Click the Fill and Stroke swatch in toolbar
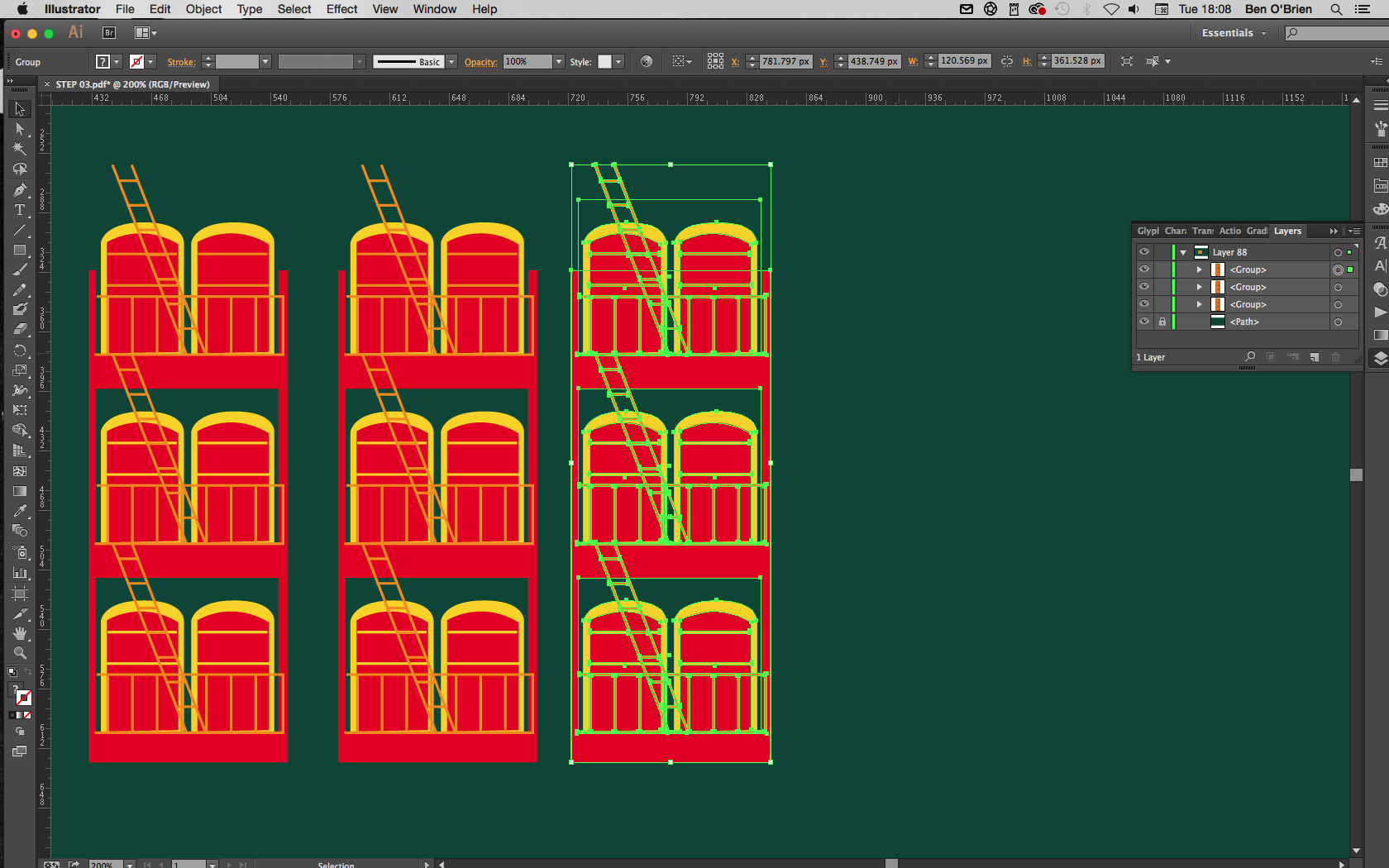The height and width of the screenshot is (868, 1389). (x=21, y=696)
